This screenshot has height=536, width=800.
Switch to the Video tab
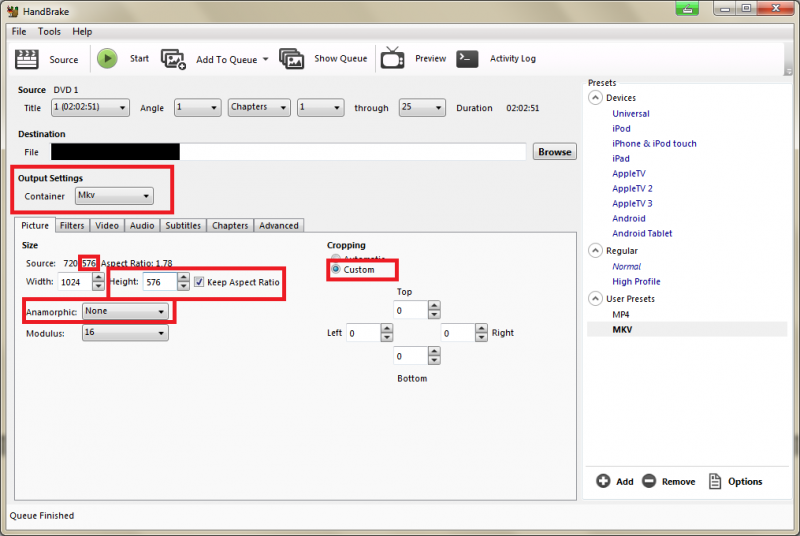click(x=107, y=225)
